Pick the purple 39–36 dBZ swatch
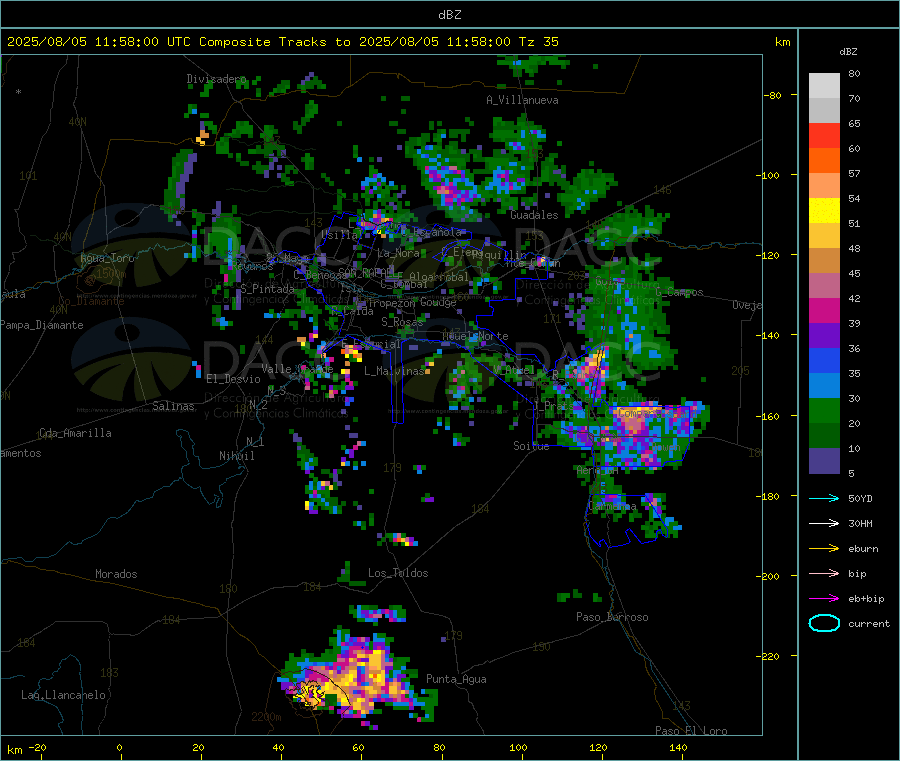900x761 pixels. tap(824, 336)
